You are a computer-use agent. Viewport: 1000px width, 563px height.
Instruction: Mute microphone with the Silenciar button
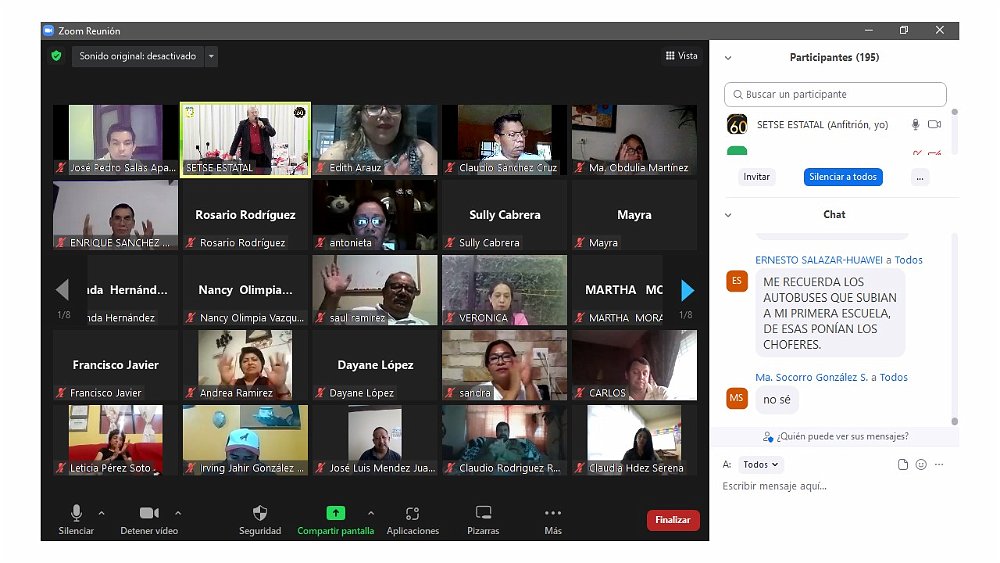76,514
